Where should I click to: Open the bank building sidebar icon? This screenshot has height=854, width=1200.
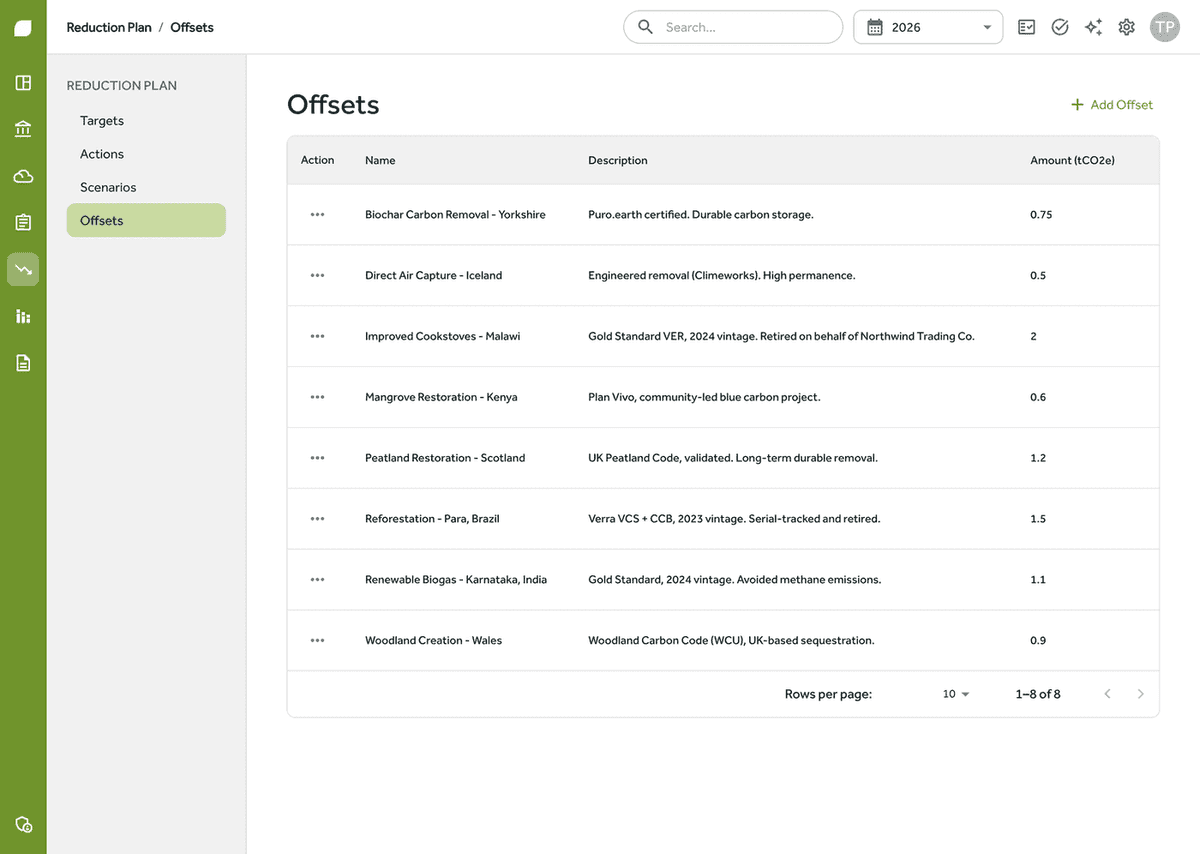(23, 129)
